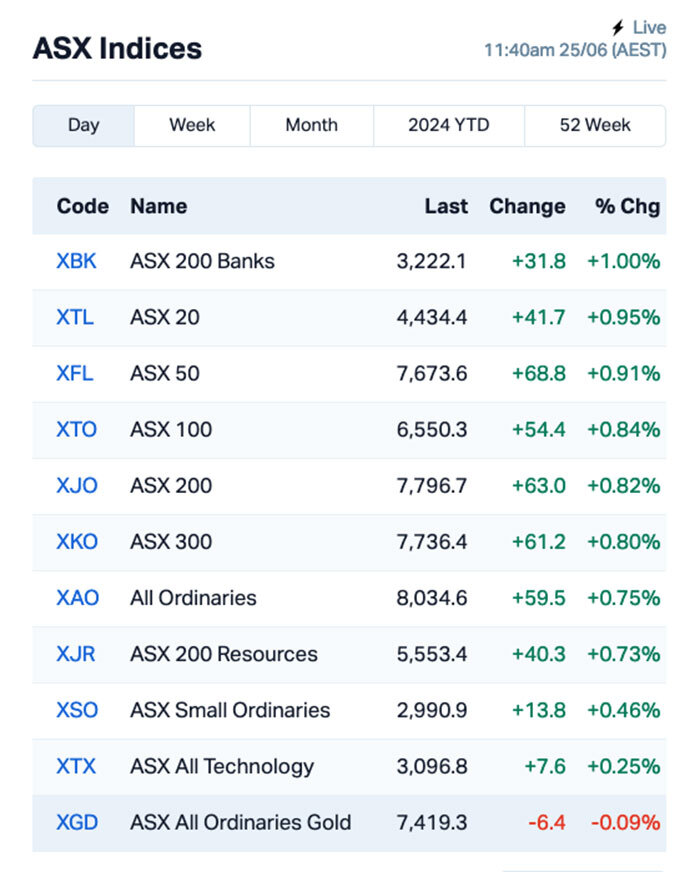Click the +0.95% percent change
The height and width of the screenshot is (872, 700).
[624, 318]
